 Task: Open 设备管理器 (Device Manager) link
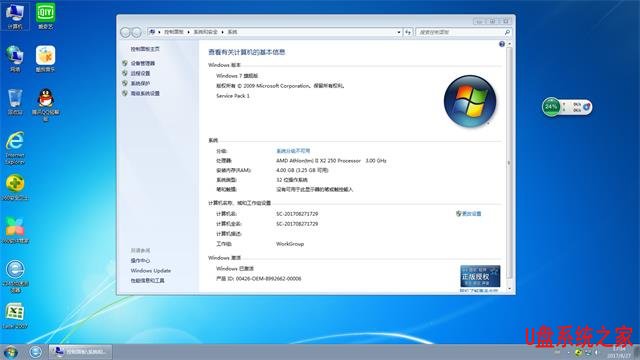click(143, 63)
